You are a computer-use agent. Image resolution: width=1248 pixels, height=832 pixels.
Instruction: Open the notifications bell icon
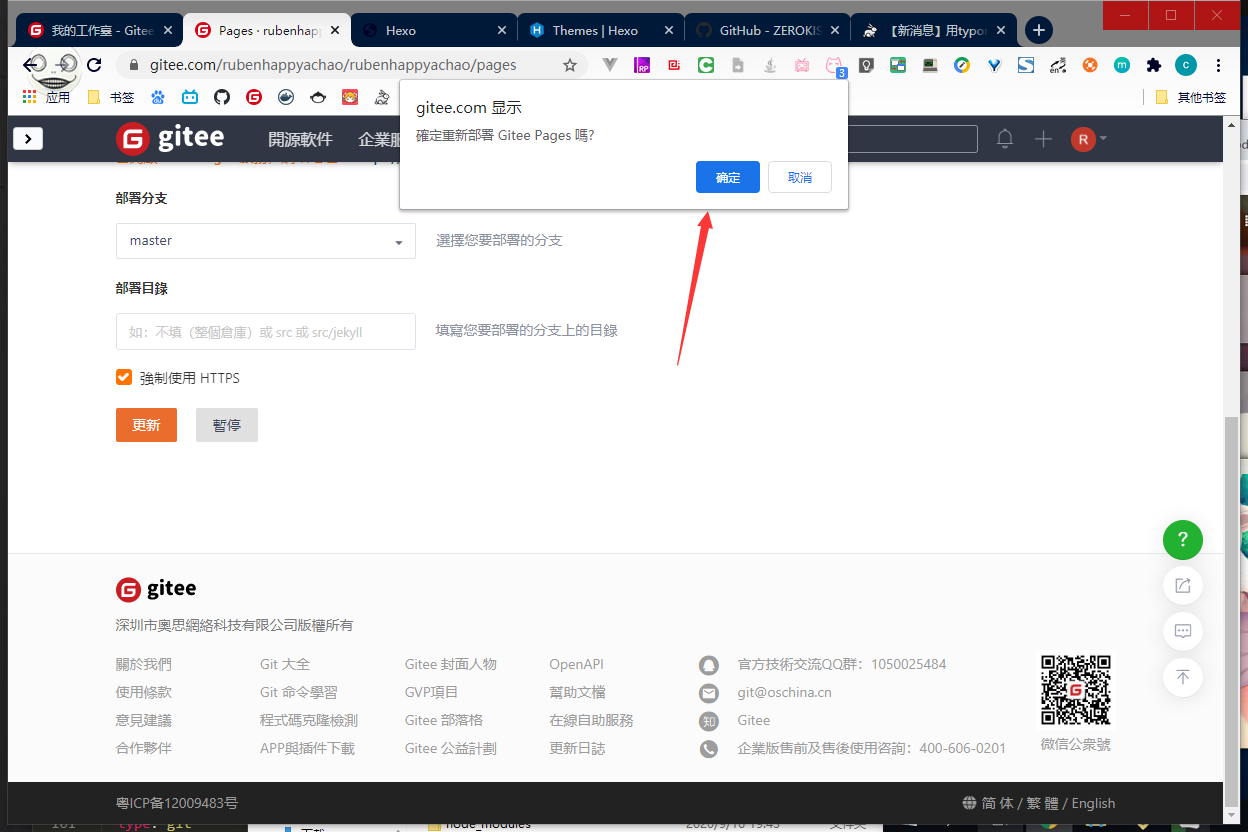[1005, 139]
